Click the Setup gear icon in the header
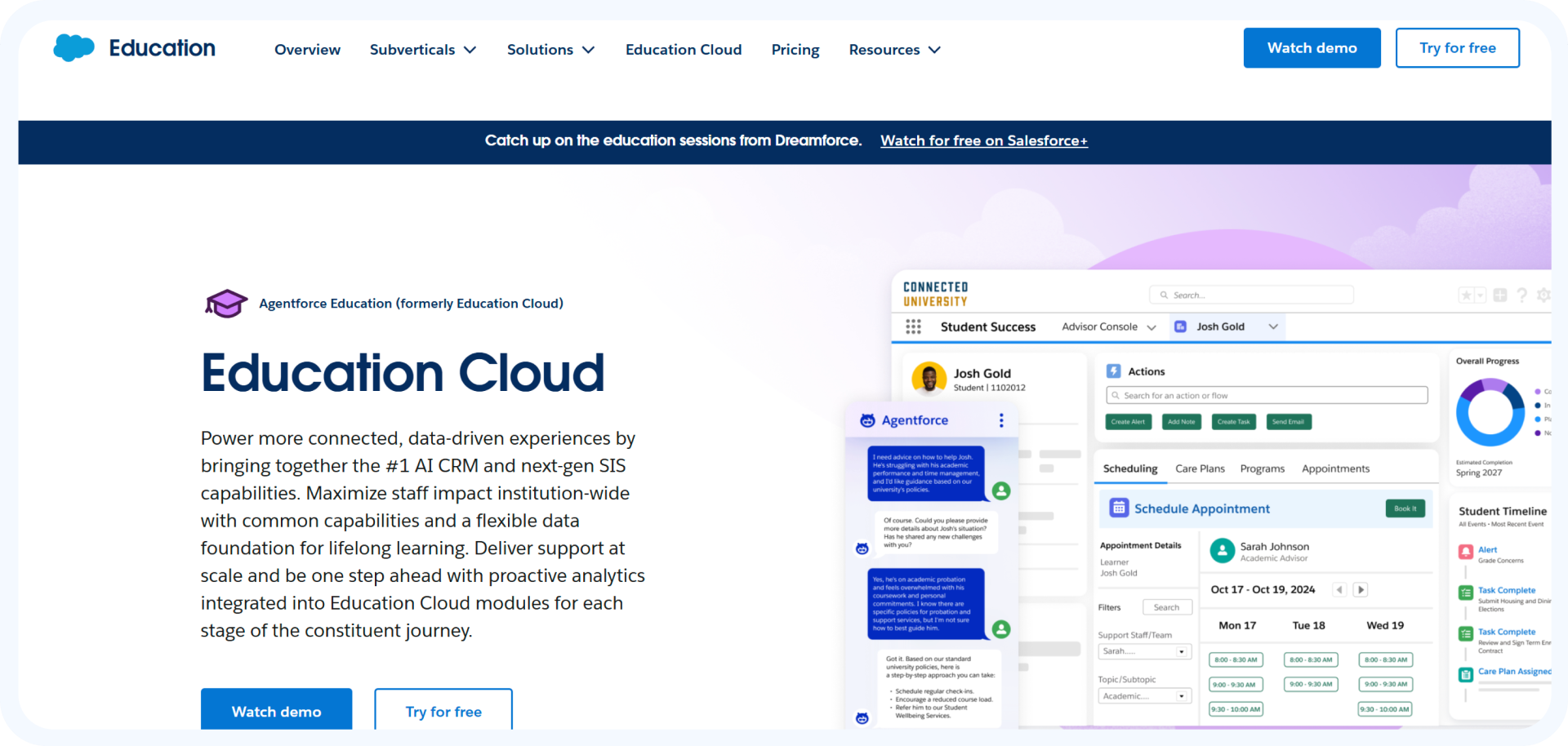This screenshot has width=1568, height=746. pos(1543,295)
